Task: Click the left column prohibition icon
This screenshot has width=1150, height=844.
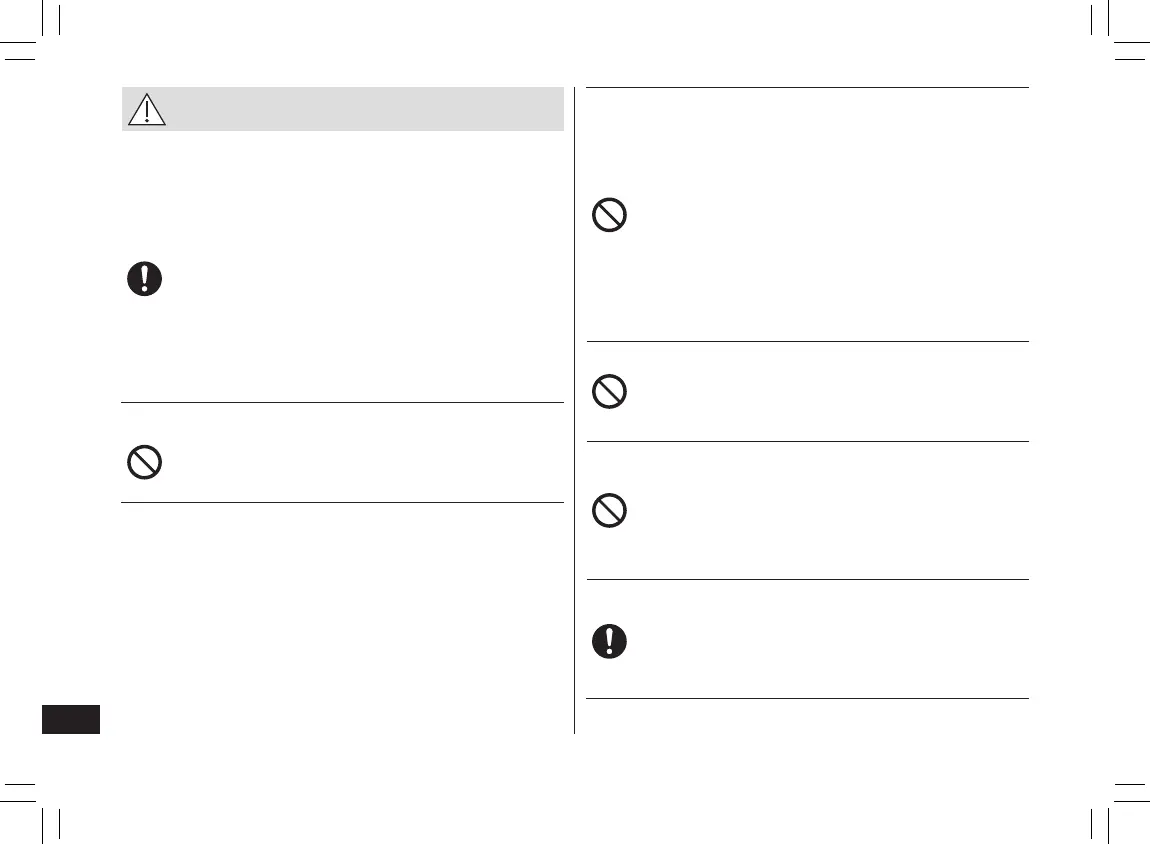Action: 144,462
